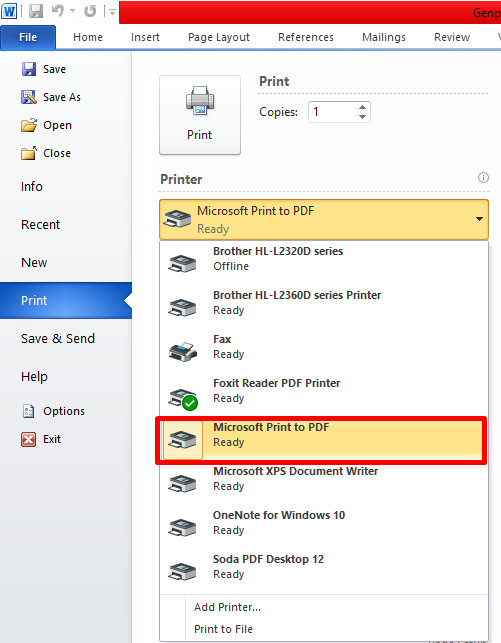This screenshot has width=501, height=643.
Task: Open the Undo history dropdown arrow
Action: 72,11
